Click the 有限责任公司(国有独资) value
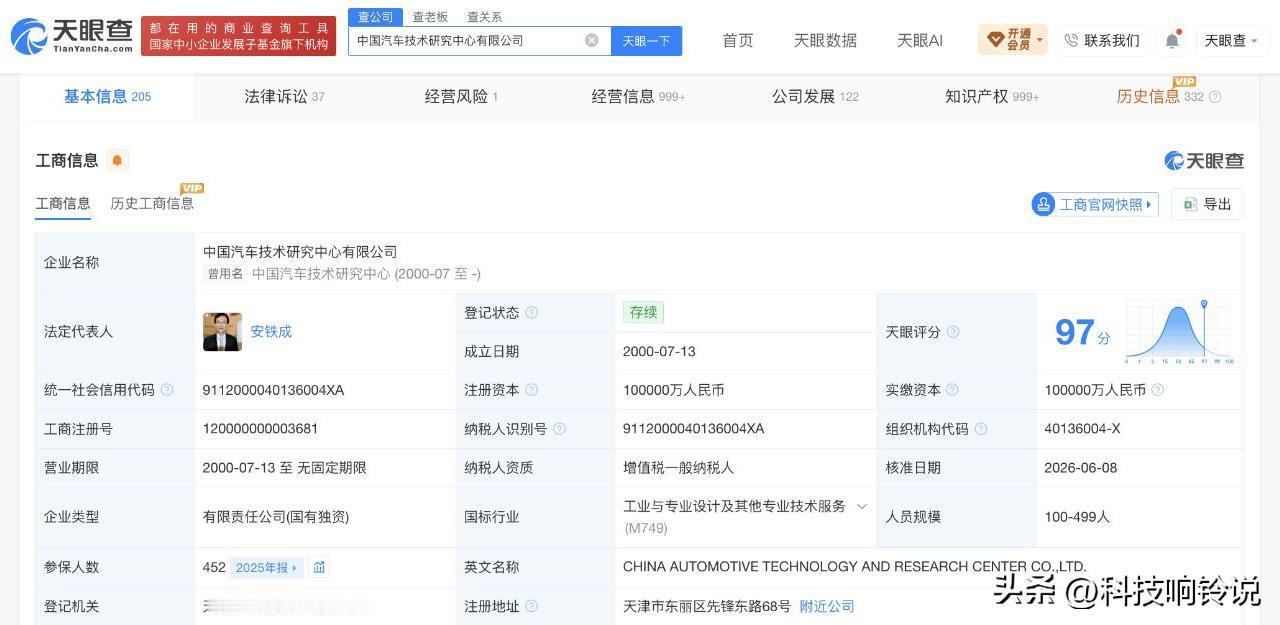This screenshot has width=1280, height=625. (276, 517)
